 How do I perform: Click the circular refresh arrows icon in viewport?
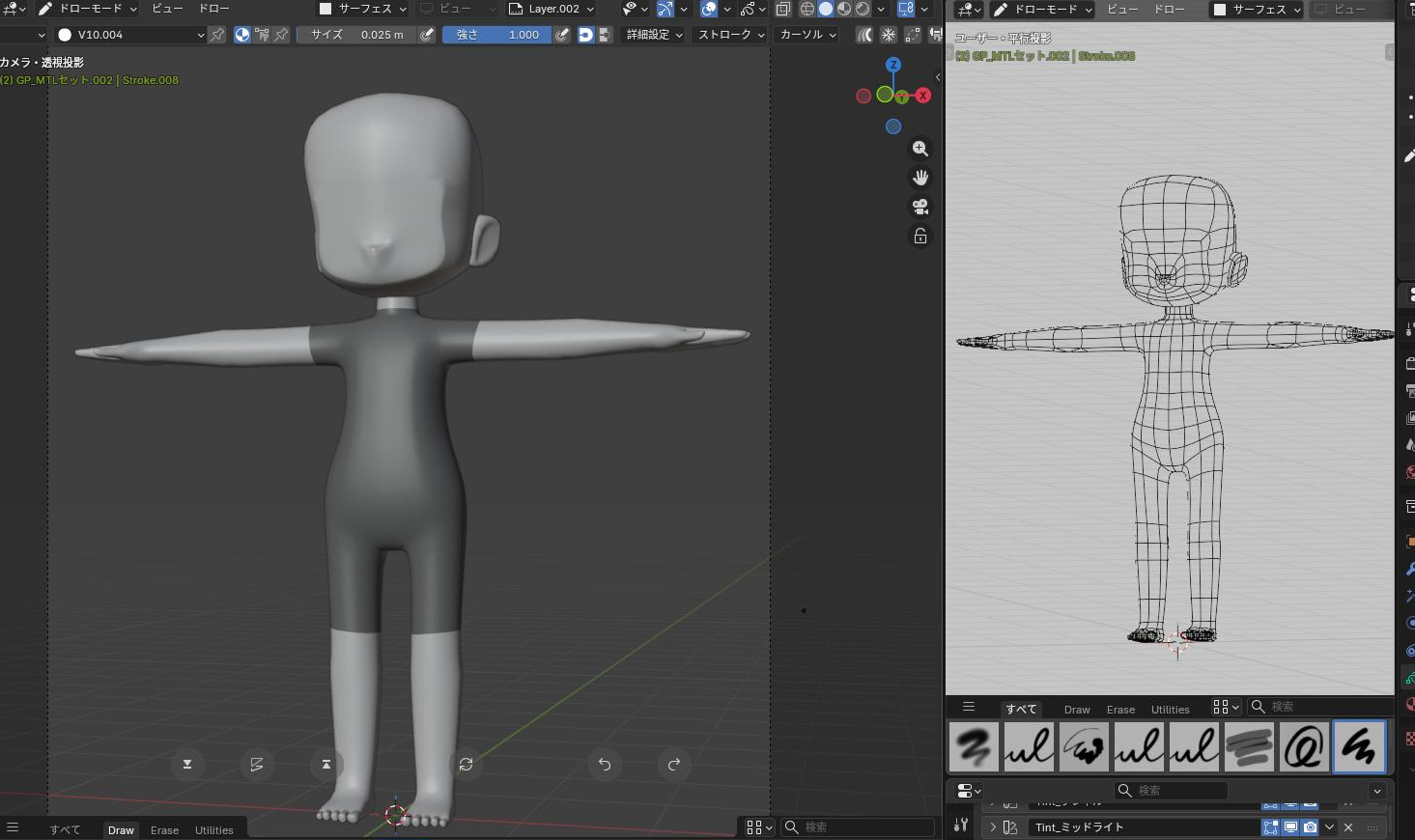pyautogui.click(x=466, y=765)
